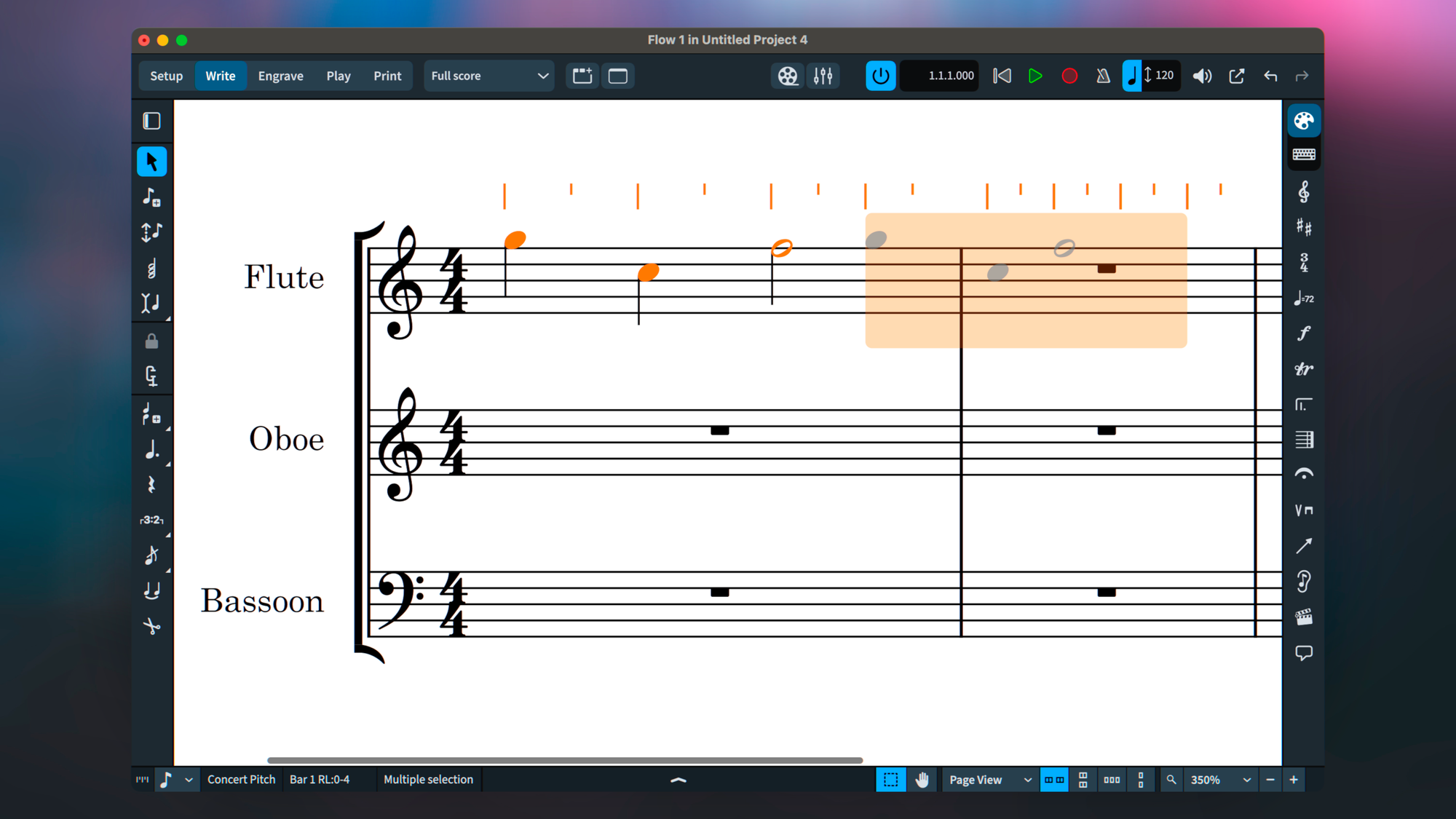Viewport: 1456px width, 819px height.
Task: Switch to Setup mode tab
Action: (166, 76)
